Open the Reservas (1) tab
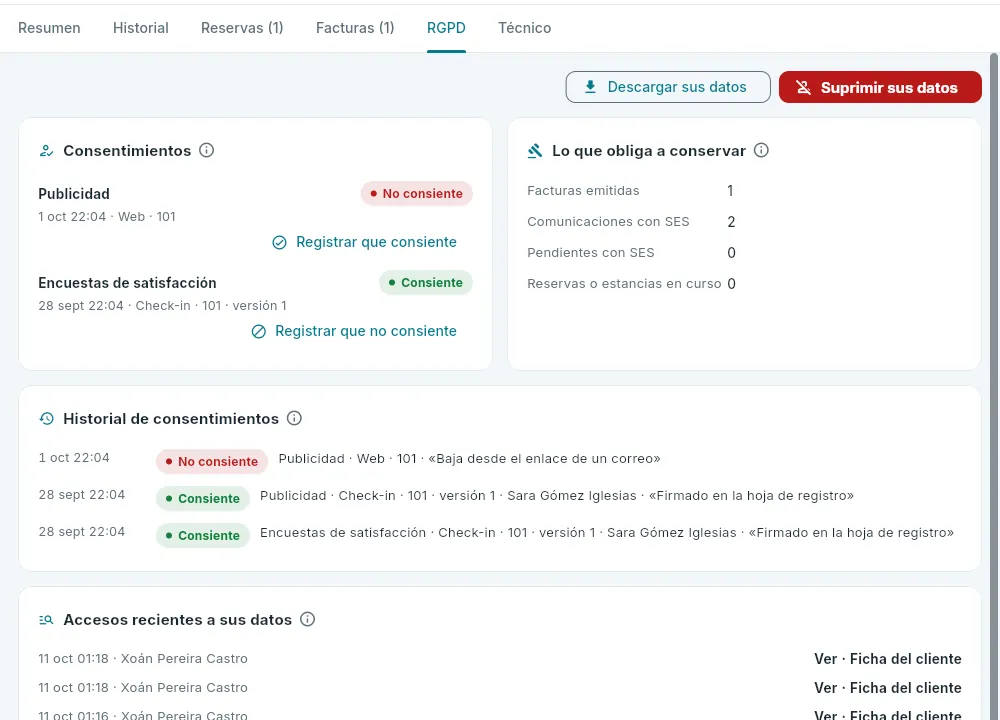The width and height of the screenshot is (1000, 720). click(242, 28)
